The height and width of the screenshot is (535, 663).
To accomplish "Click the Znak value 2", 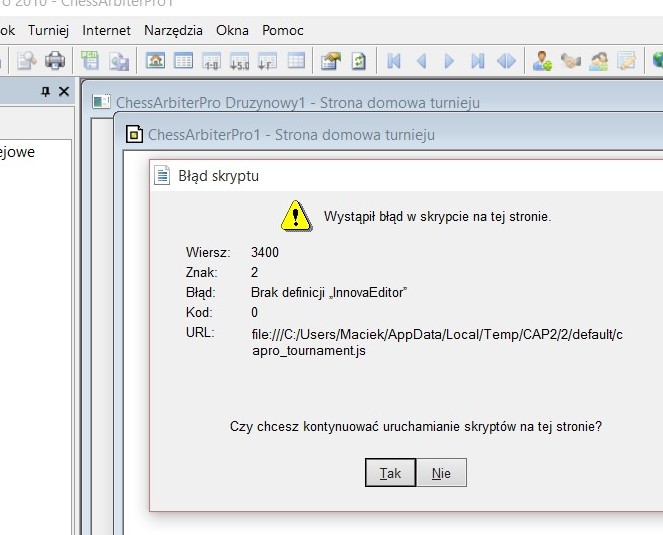I will coord(255,272).
